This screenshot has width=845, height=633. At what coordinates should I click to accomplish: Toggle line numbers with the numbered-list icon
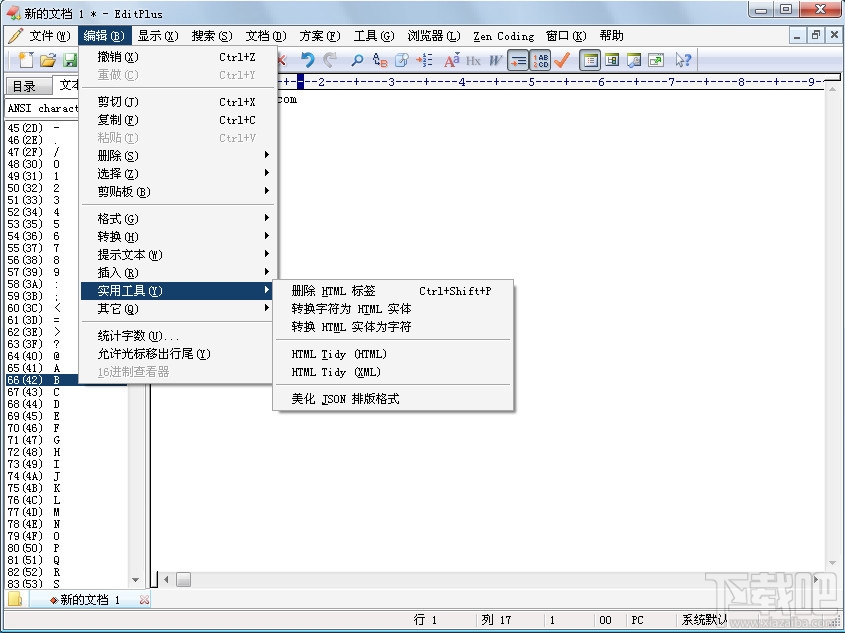(424, 60)
